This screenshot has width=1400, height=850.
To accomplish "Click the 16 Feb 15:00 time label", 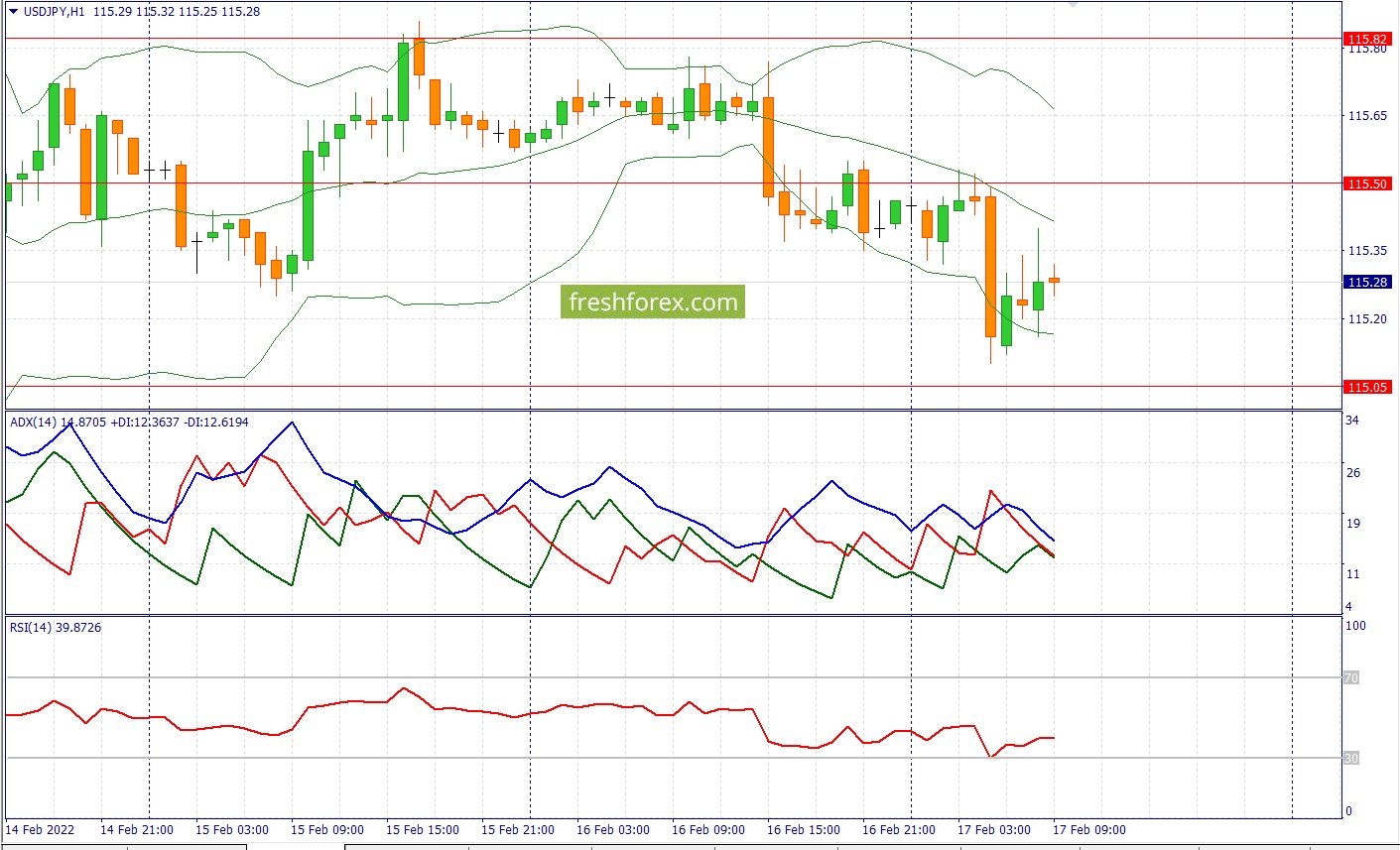I will click(x=804, y=830).
